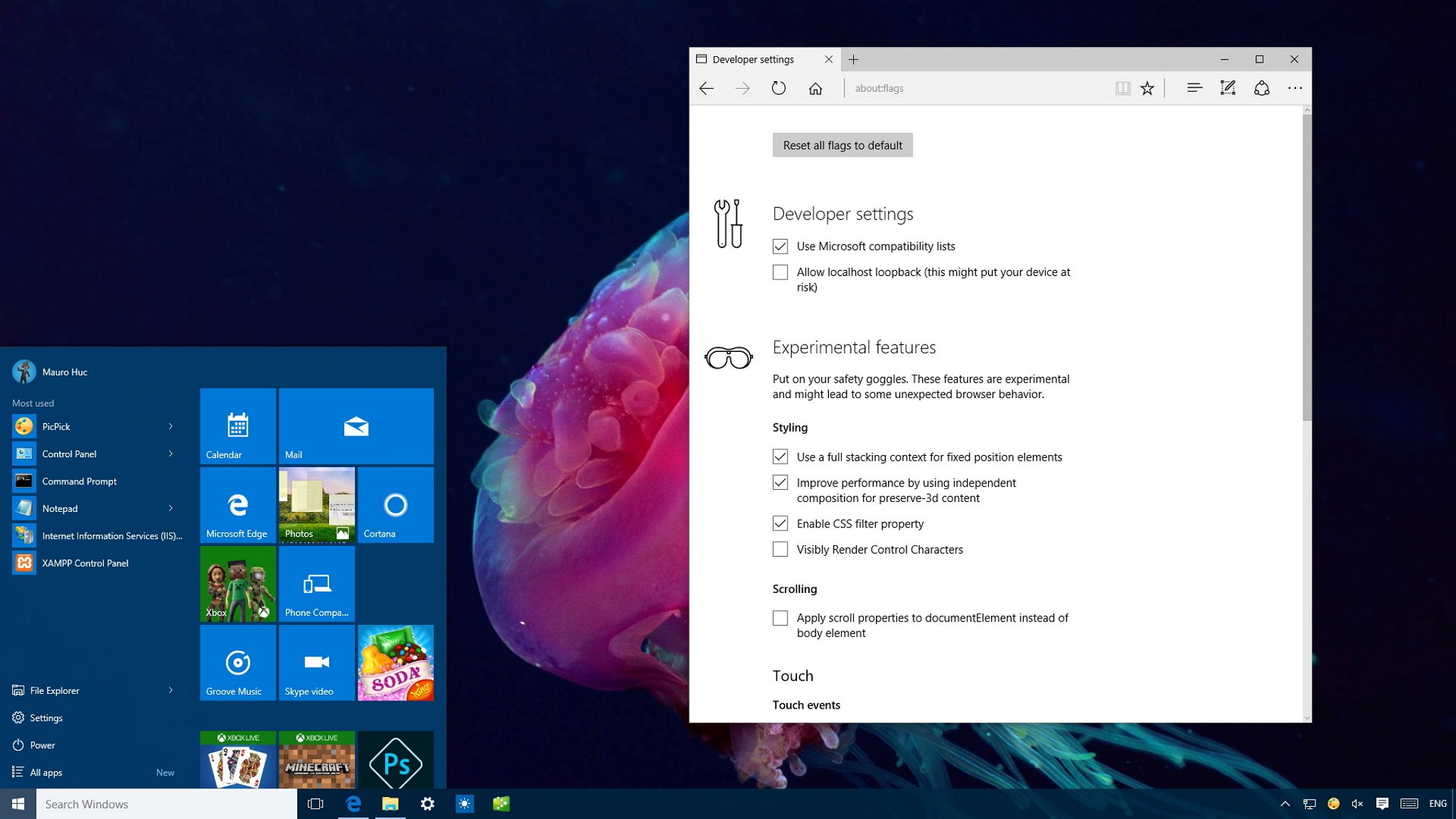Open the Groove Music app tile

coord(236,662)
